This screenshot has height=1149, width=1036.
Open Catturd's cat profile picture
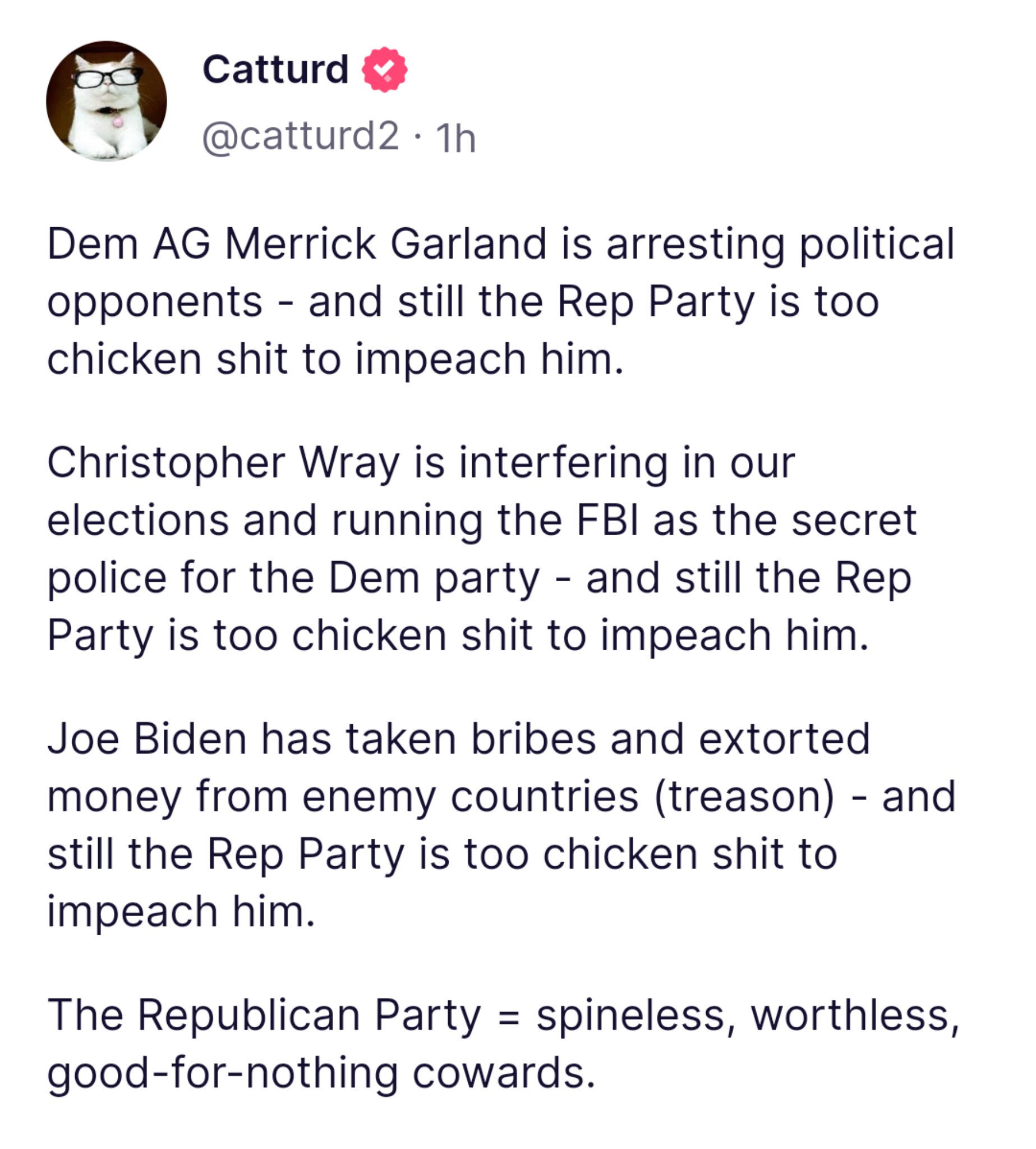(107, 101)
